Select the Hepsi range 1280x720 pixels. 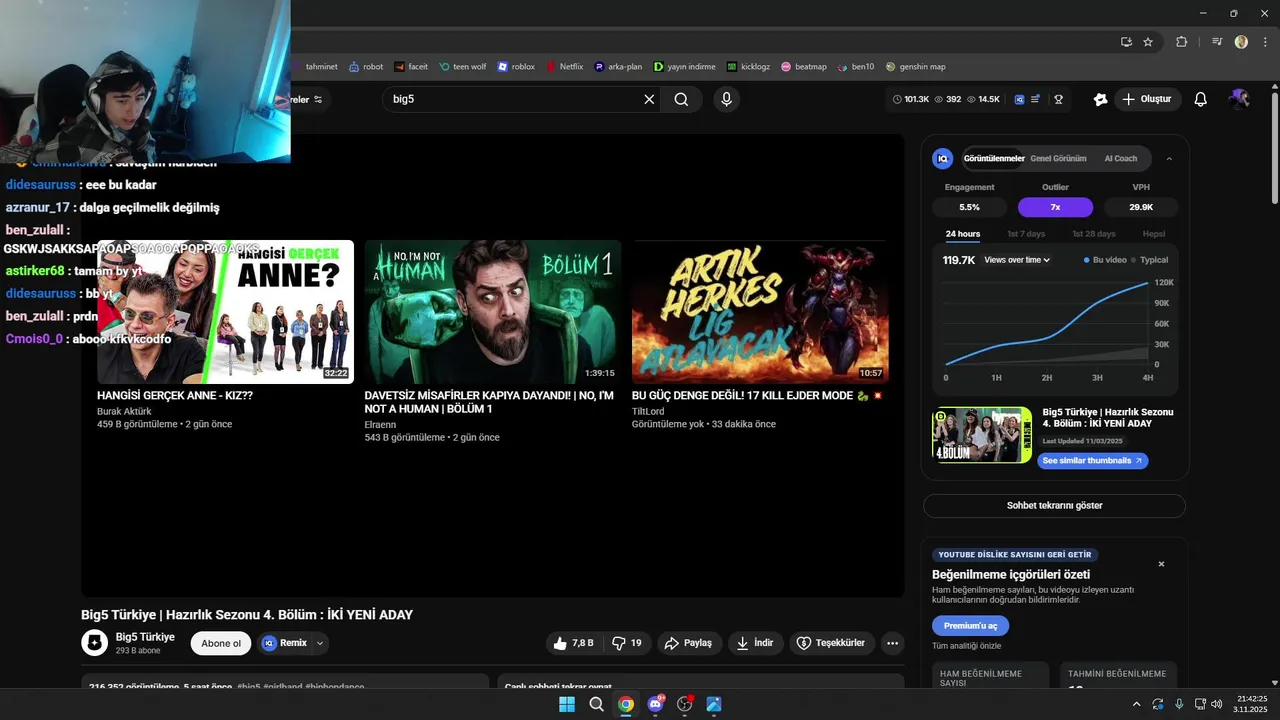click(x=1154, y=234)
